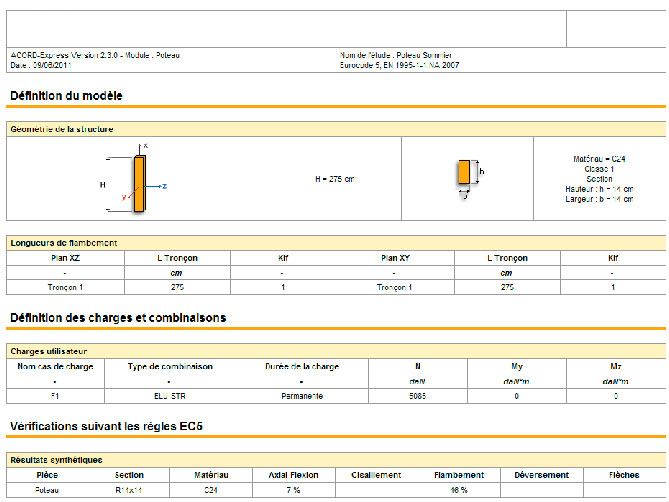Select the 'Type de combinaison' column header
This screenshot has width=669, height=502.
pyautogui.click(x=170, y=366)
